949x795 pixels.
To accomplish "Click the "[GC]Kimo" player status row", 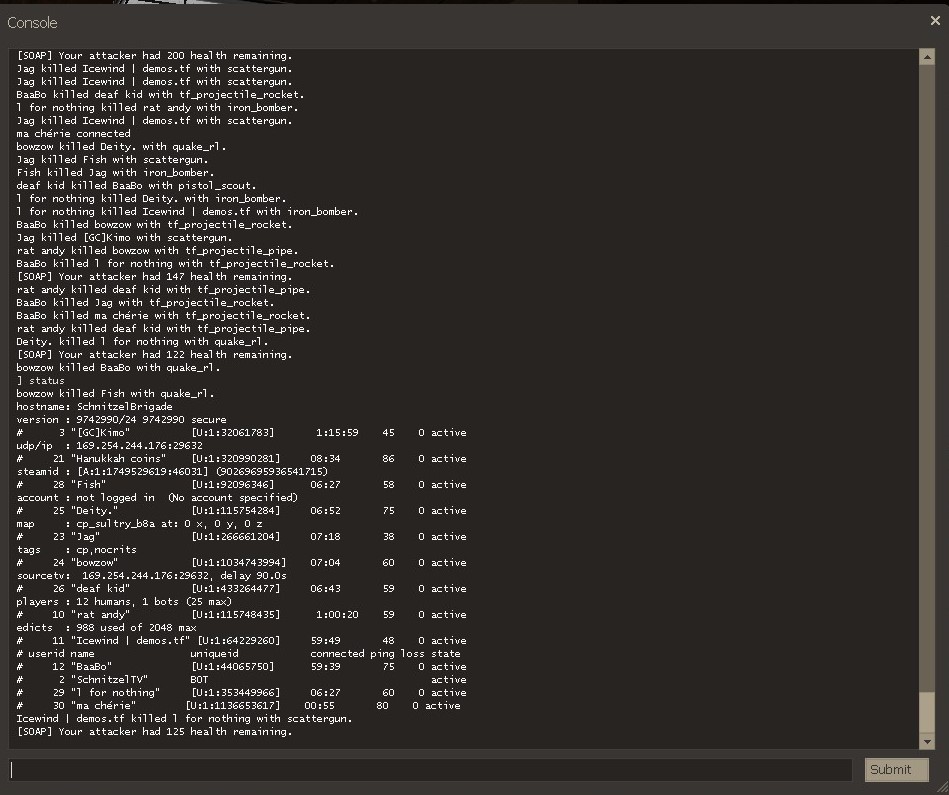I will (240, 433).
